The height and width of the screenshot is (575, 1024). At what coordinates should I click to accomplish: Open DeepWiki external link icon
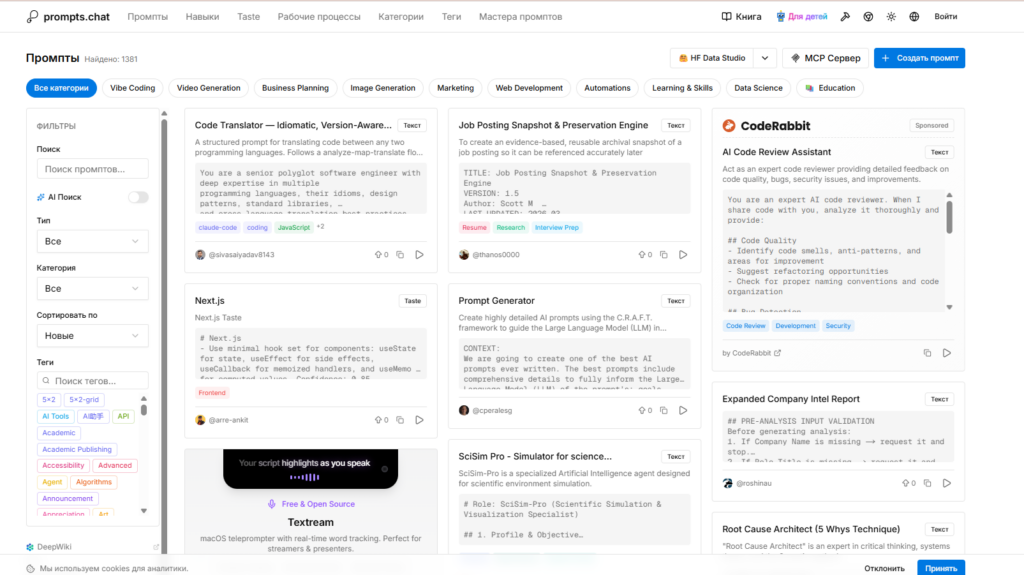tap(156, 547)
